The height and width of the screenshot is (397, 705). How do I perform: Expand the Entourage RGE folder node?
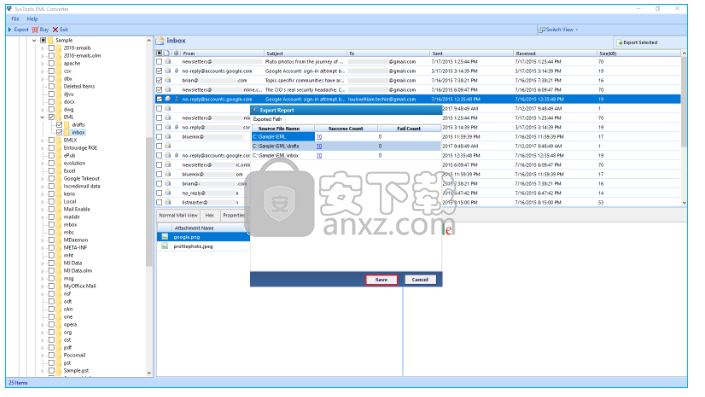click(43, 148)
